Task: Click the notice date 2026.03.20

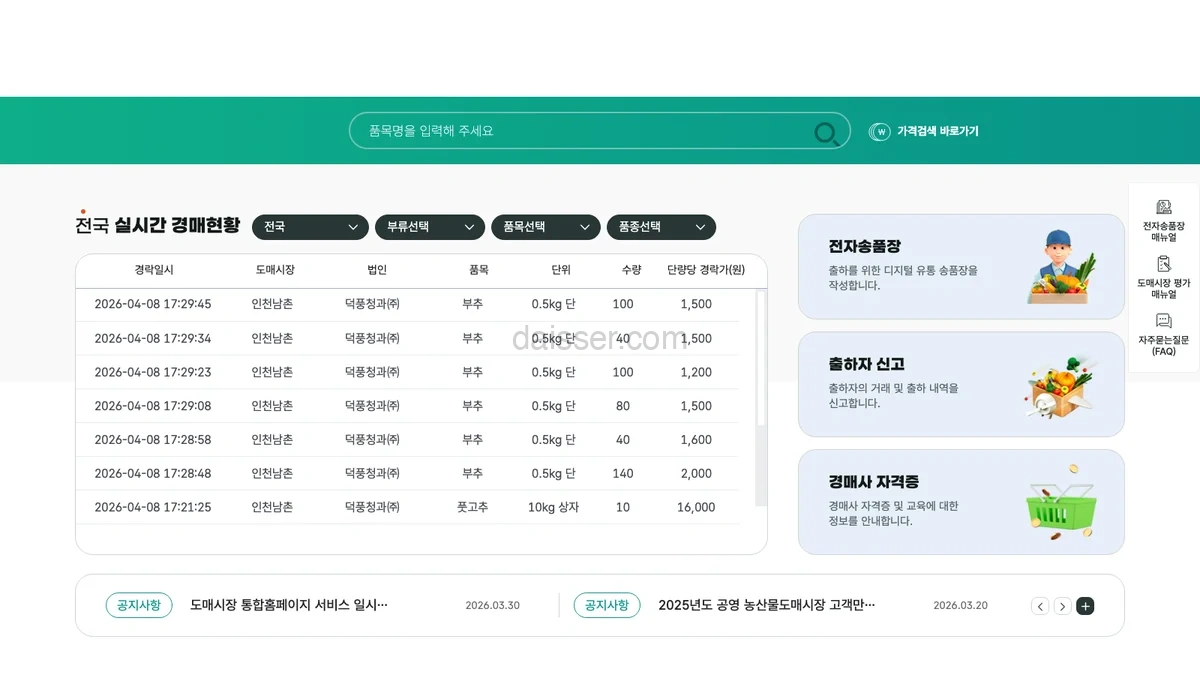Action: point(960,605)
